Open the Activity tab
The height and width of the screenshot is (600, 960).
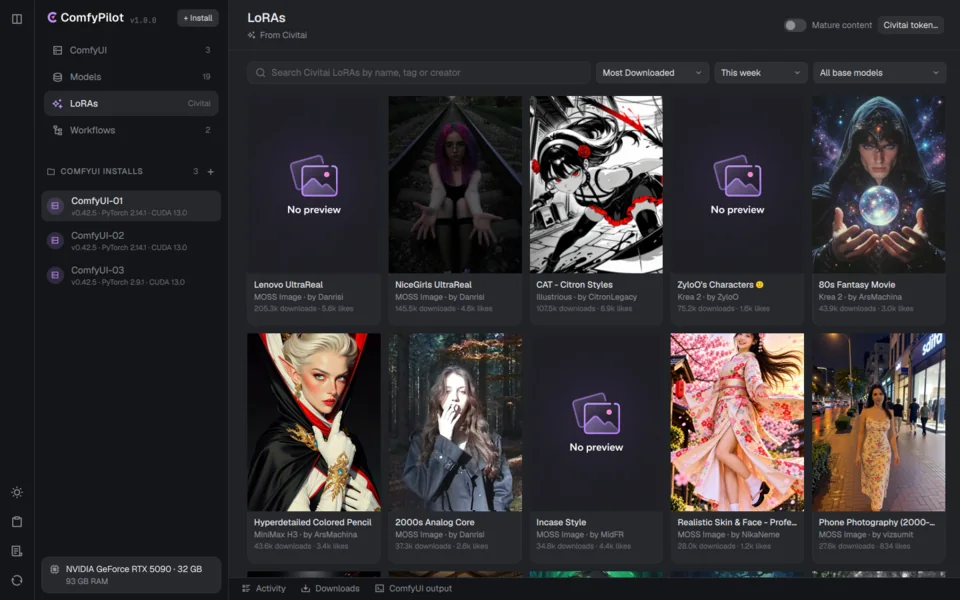tap(264, 588)
